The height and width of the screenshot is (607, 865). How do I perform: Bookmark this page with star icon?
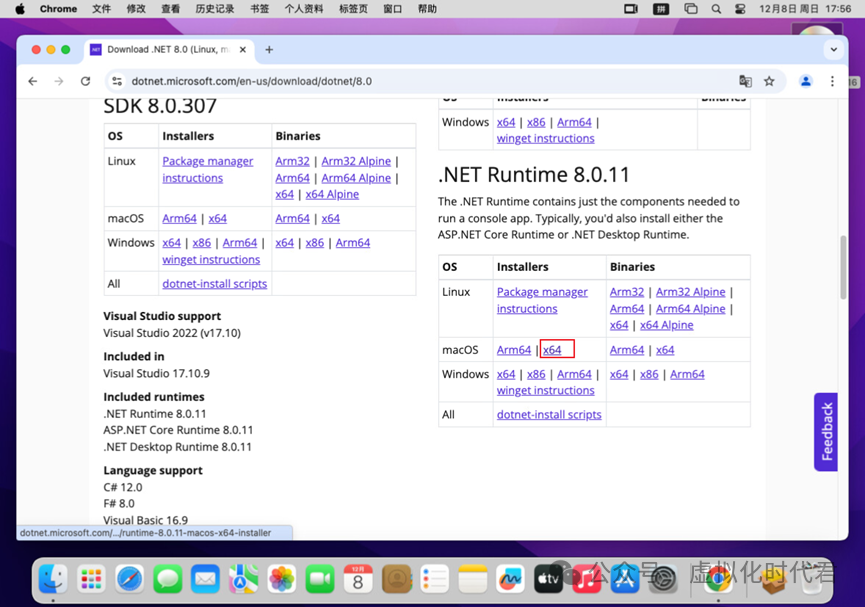[769, 81]
